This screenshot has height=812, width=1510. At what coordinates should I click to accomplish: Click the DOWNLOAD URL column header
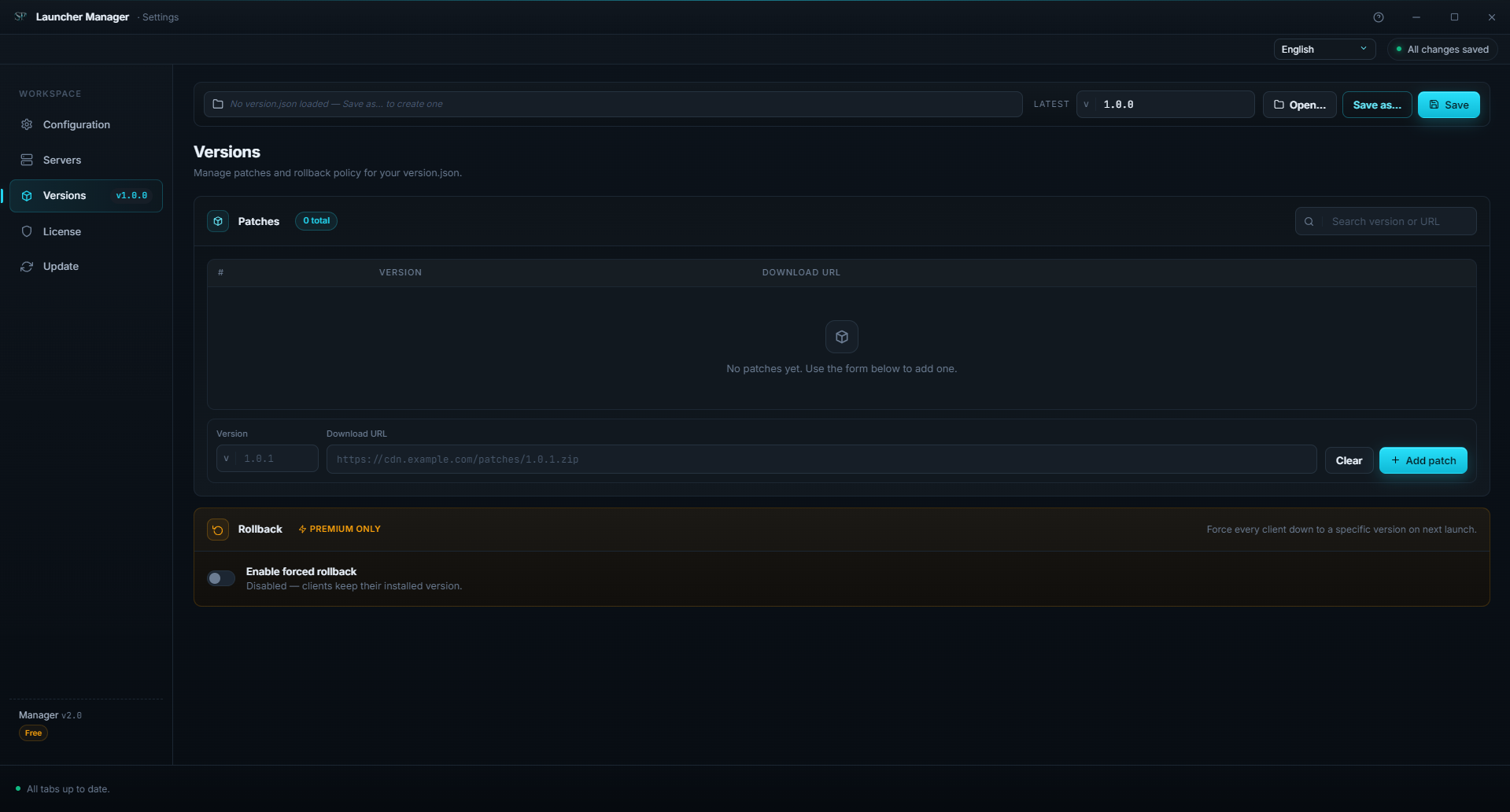pyautogui.click(x=801, y=272)
